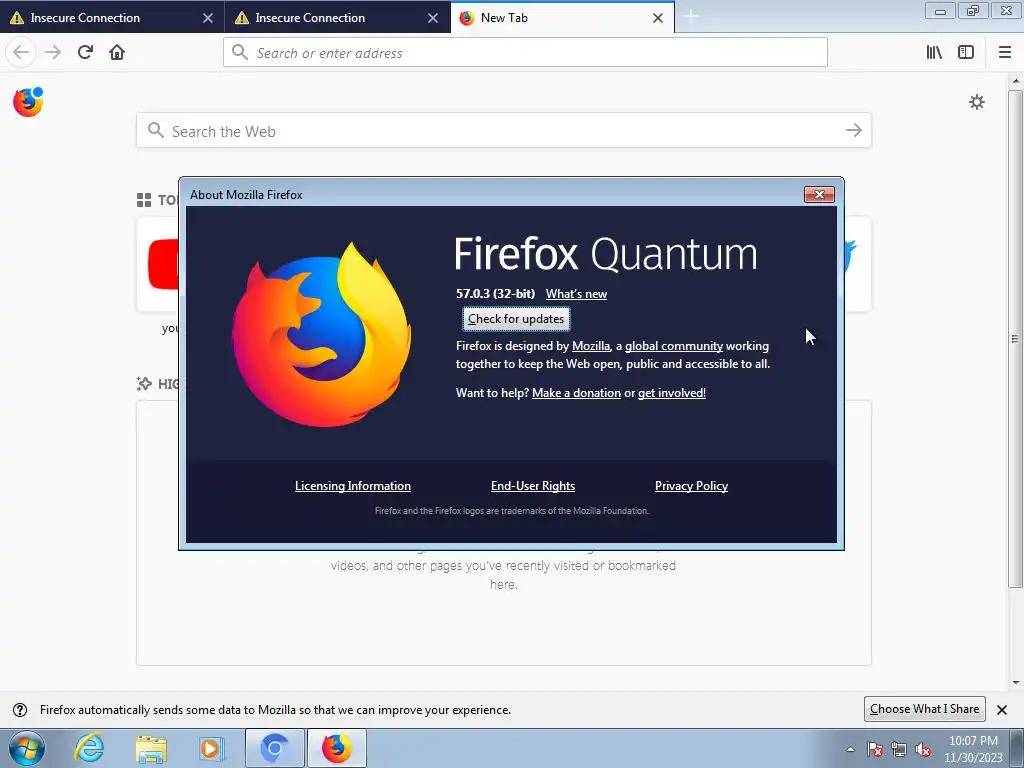Screen dimensions: 1024x768
Task: Click the address bar input field
Action: [525, 52]
